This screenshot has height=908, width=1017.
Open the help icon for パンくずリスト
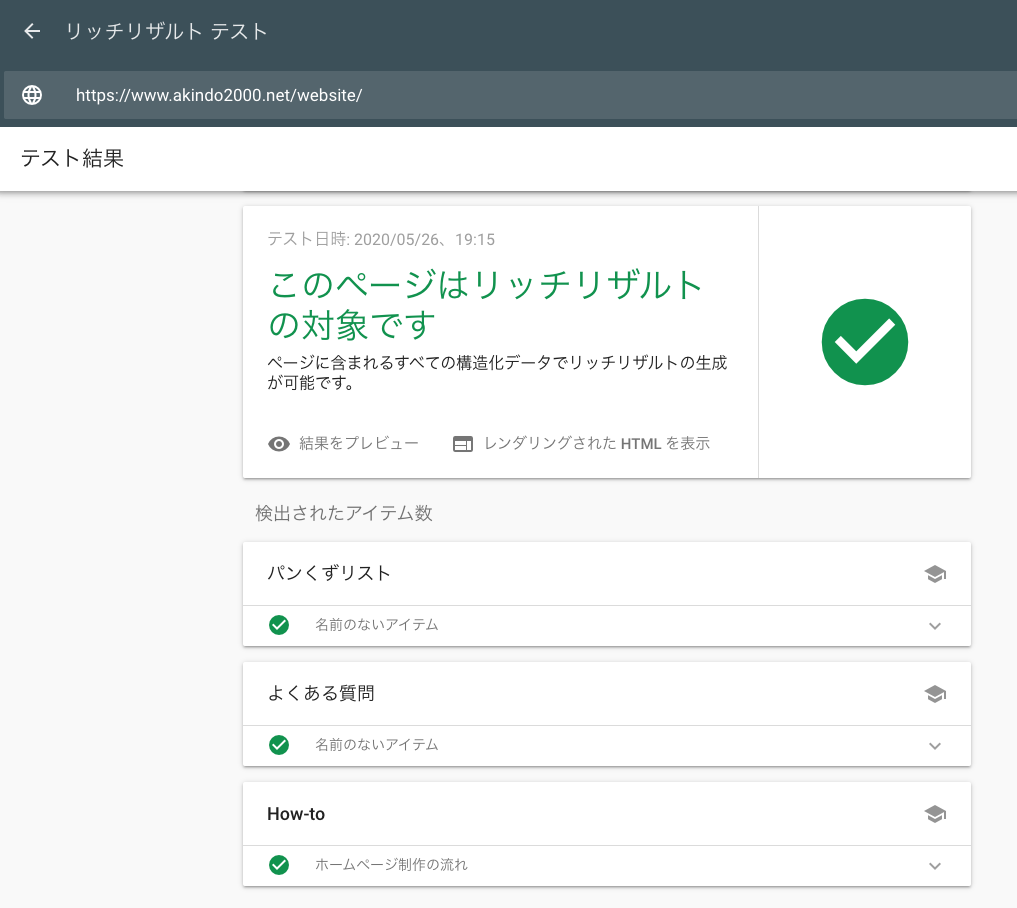(x=935, y=574)
